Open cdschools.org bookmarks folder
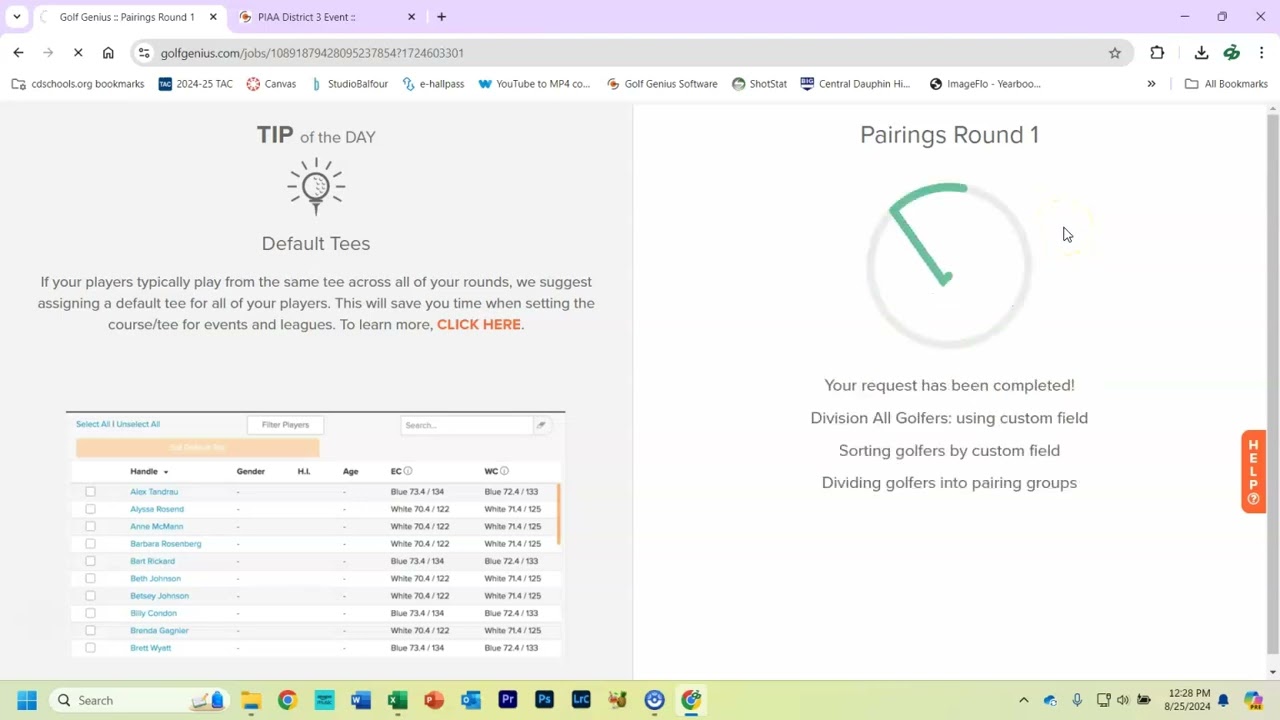This screenshot has height=720, width=1280. coord(78,84)
